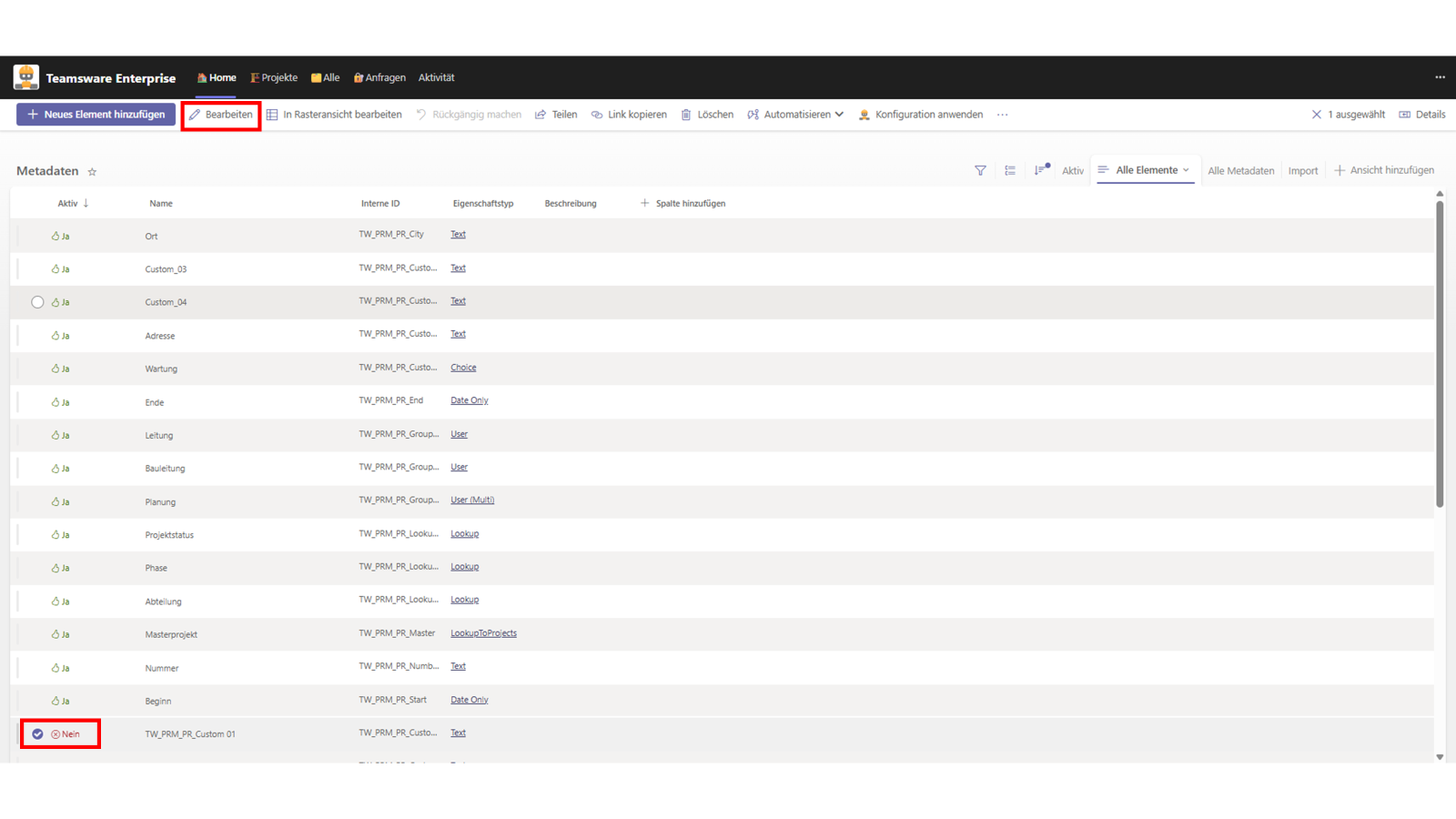This screenshot has height=819, width=1456.
Task: Open the sort options icon
Action: (1041, 170)
